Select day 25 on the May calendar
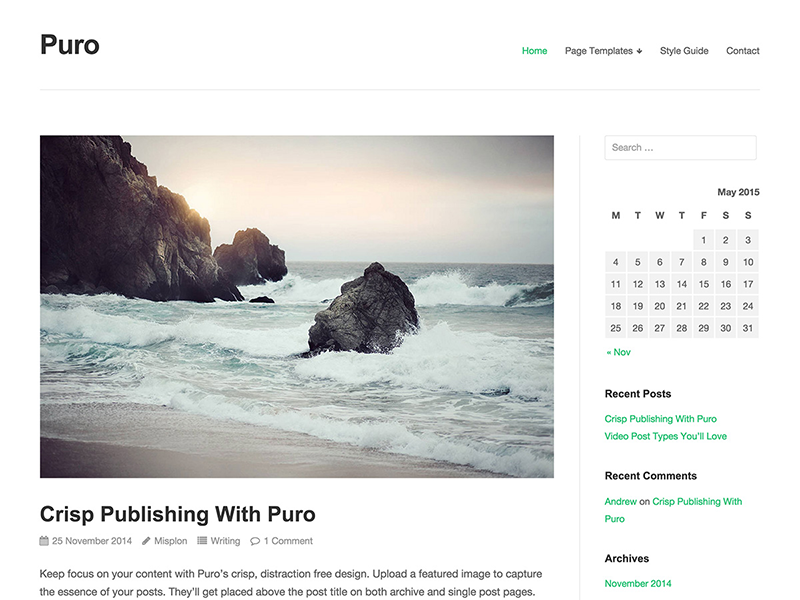Image resolution: width=800 pixels, height=600 pixels. click(x=615, y=327)
